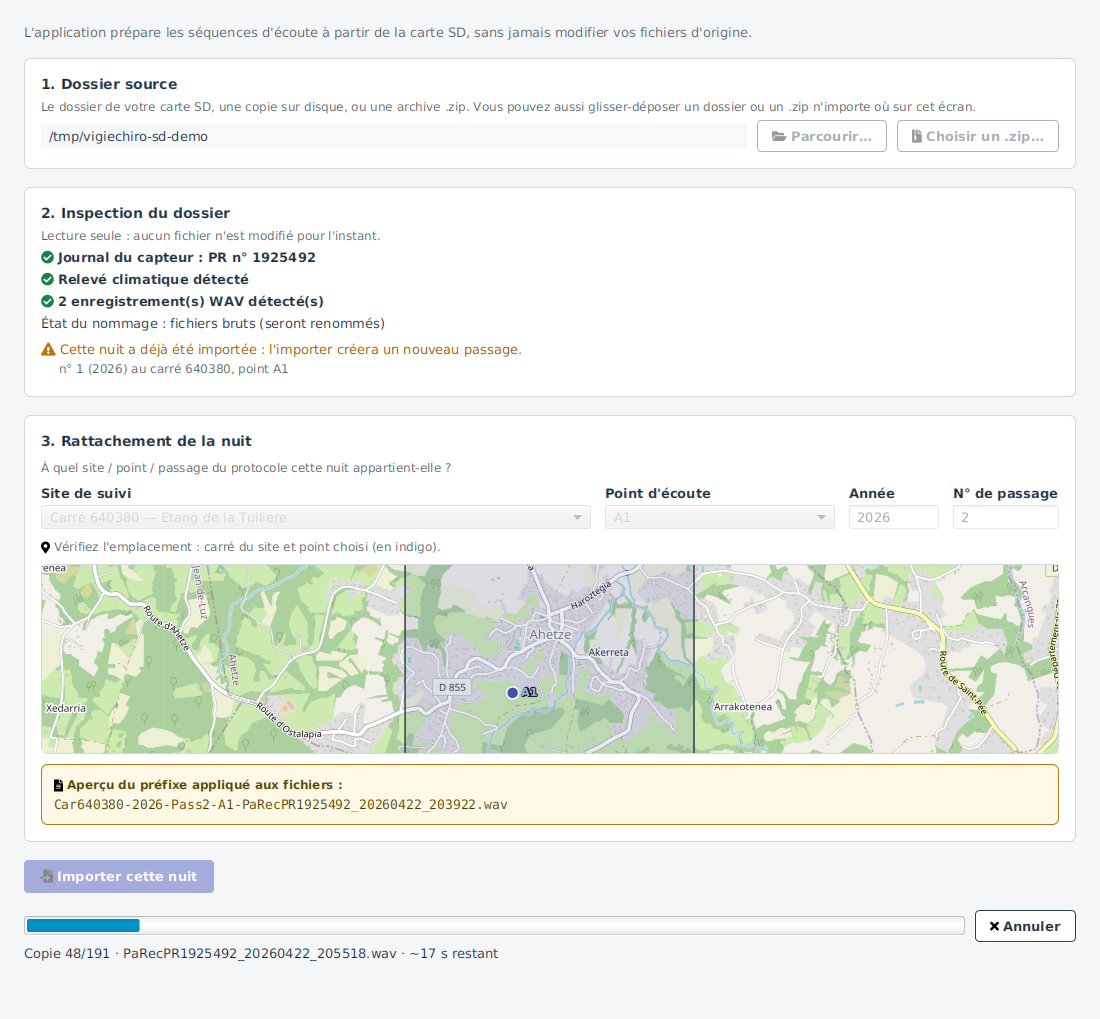Click the Akerreta label on map
The height and width of the screenshot is (1019, 1100).
pyautogui.click(x=608, y=652)
